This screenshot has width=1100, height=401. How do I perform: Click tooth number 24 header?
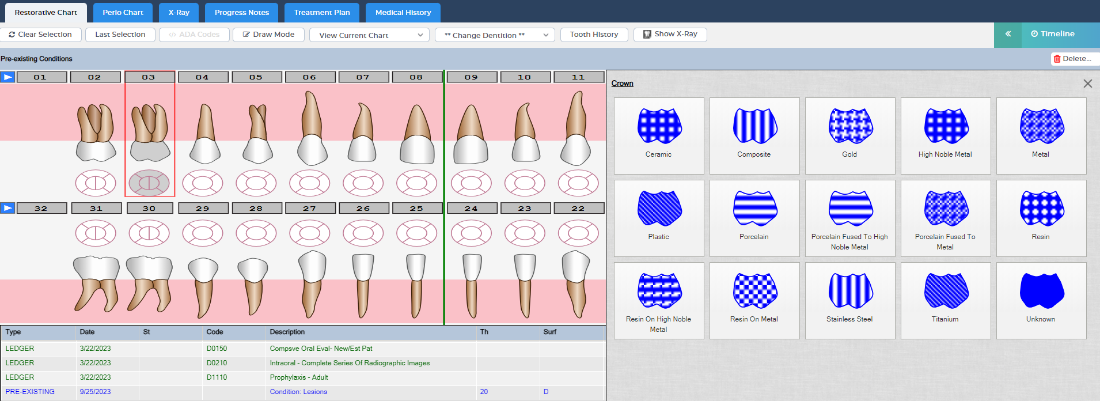(x=470, y=208)
